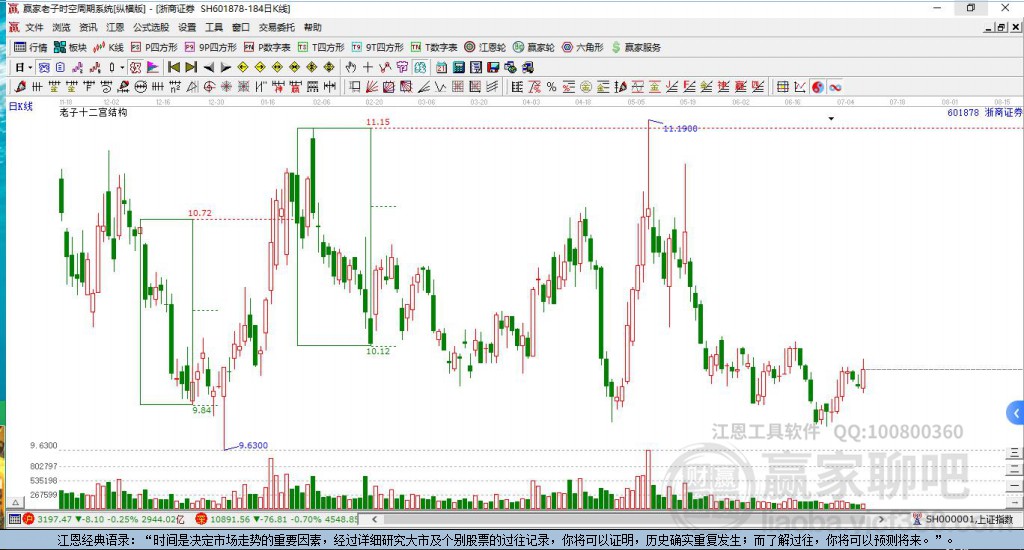Image resolution: width=1024 pixels, height=550 pixels.
Task: Launch the 赢家轮 wheel tool
Action: 534,48
